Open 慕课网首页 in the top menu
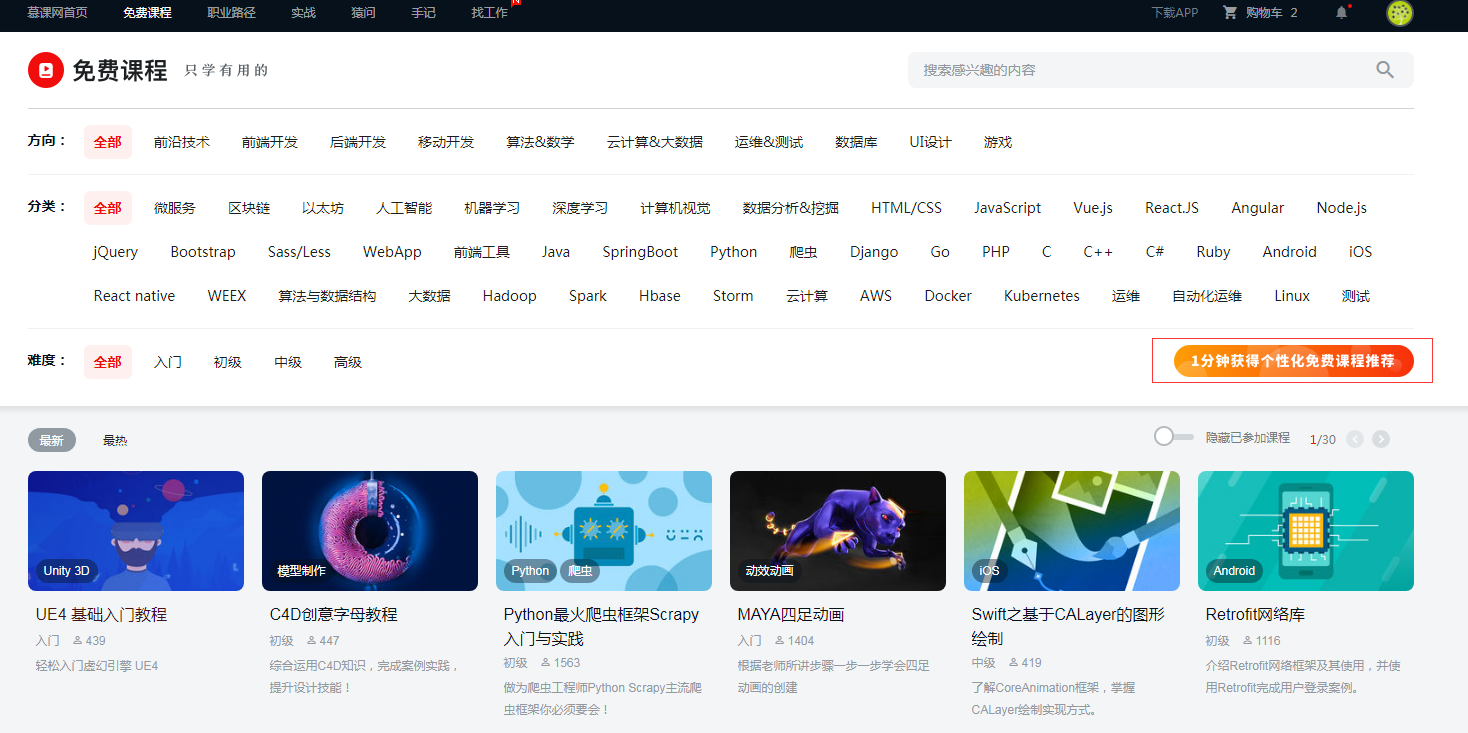The height and width of the screenshot is (733, 1468). [57, 14]
